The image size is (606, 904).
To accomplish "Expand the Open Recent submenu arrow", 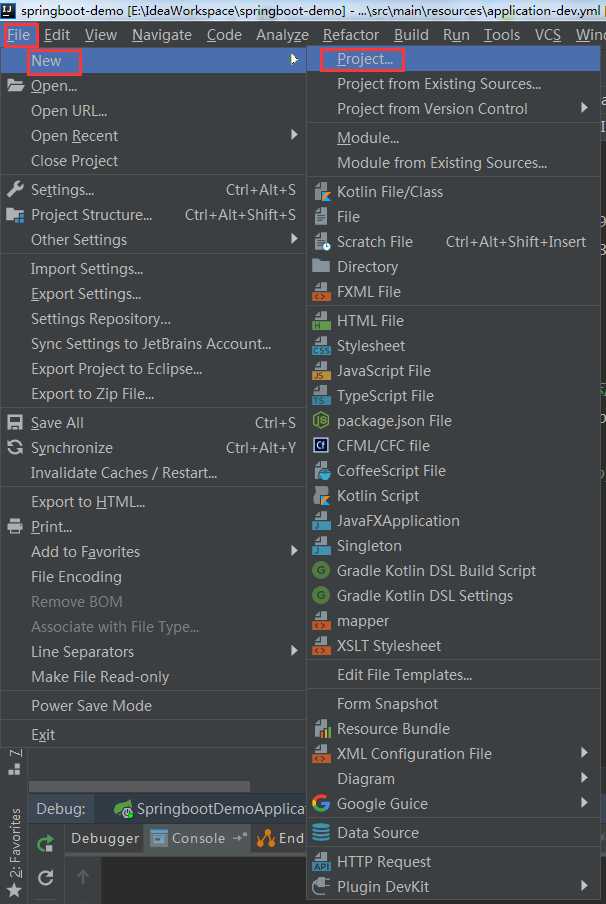I will [x=294, y=135].
